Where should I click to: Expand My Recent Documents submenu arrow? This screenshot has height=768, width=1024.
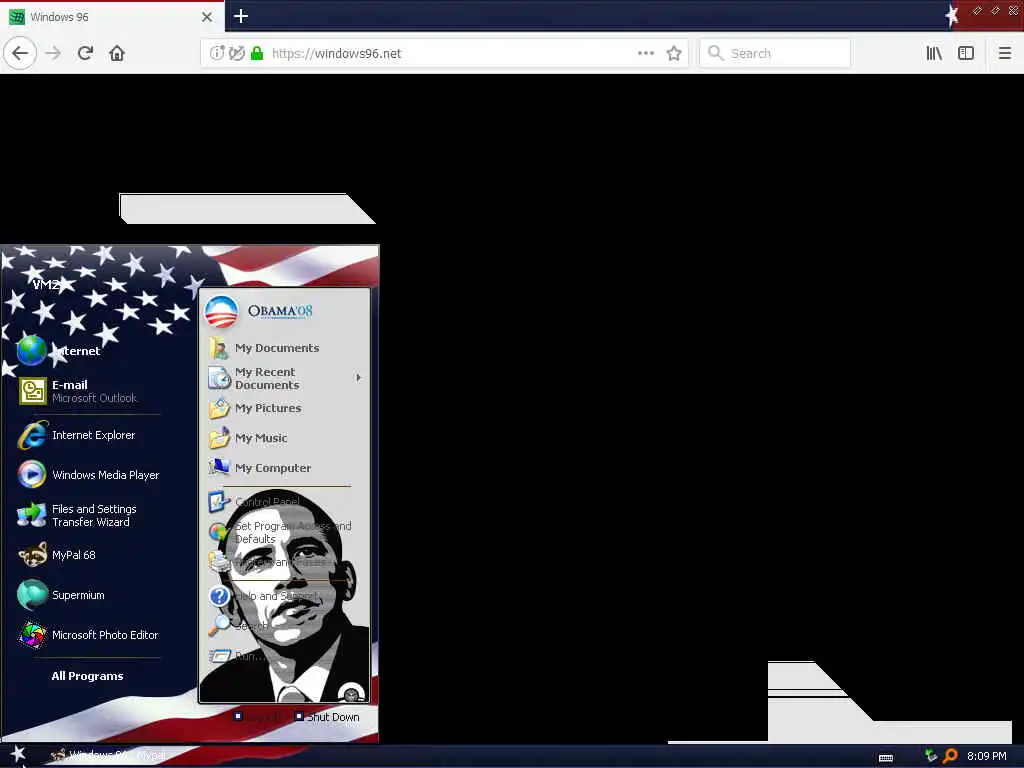pyautogui.click(x=359, y=377)
